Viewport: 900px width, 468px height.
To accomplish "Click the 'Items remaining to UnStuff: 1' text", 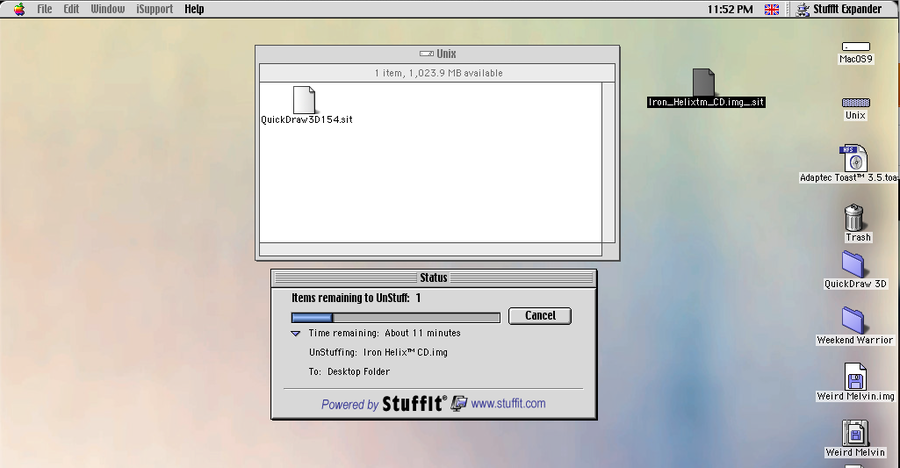I will point(356,298).
